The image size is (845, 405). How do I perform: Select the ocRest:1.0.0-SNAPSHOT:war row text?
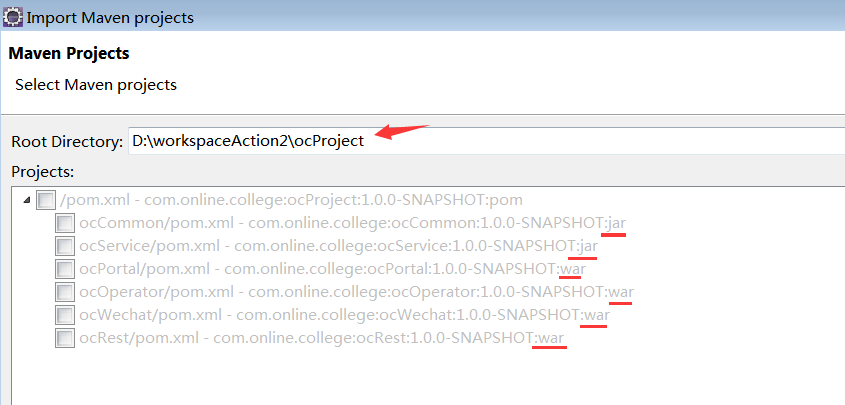pos(322,339)
